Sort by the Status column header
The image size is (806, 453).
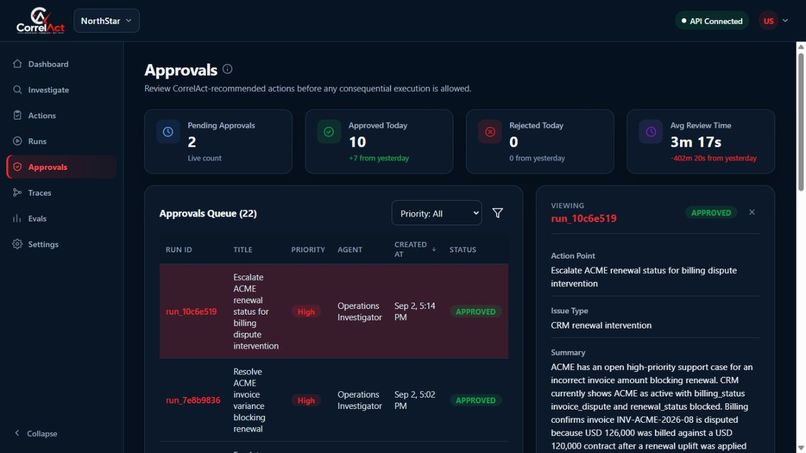(463, 249)
